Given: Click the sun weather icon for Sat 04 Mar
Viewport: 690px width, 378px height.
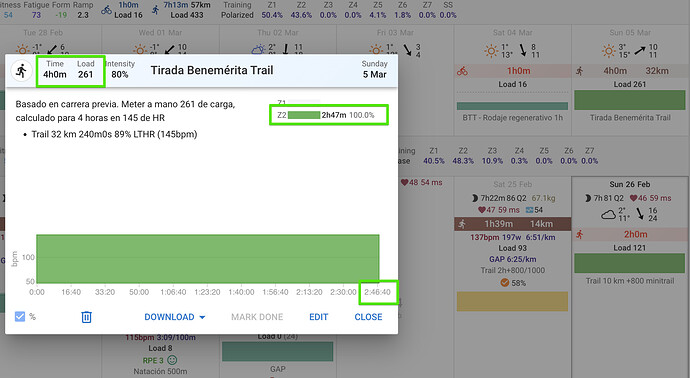Looking at the screenshot, I should point(491,51).
